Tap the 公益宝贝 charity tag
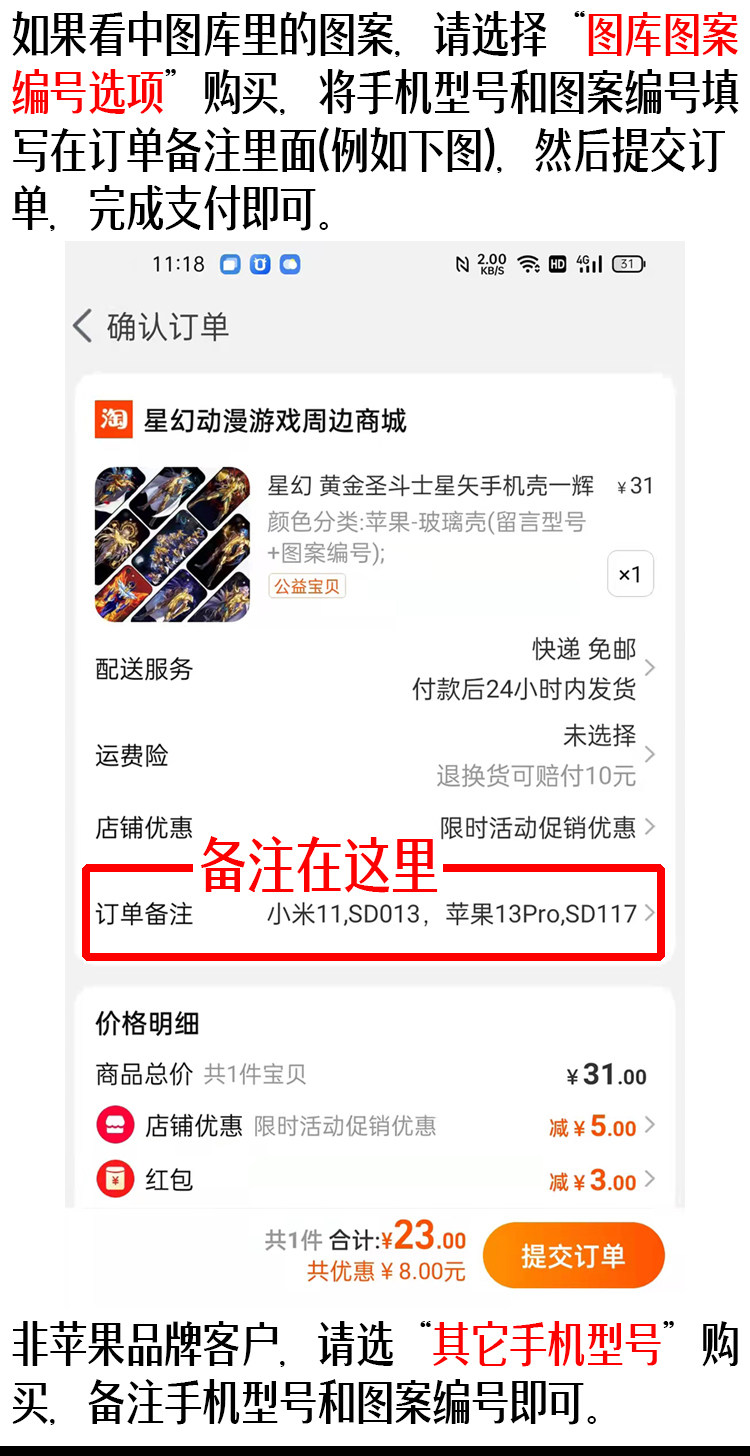Viewport: 750px width, 1456px height. [307, 586]
